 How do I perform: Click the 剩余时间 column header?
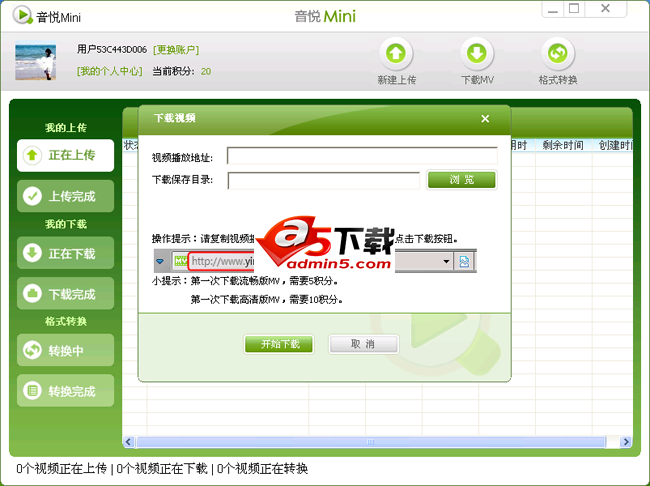(x=563, y=145)
